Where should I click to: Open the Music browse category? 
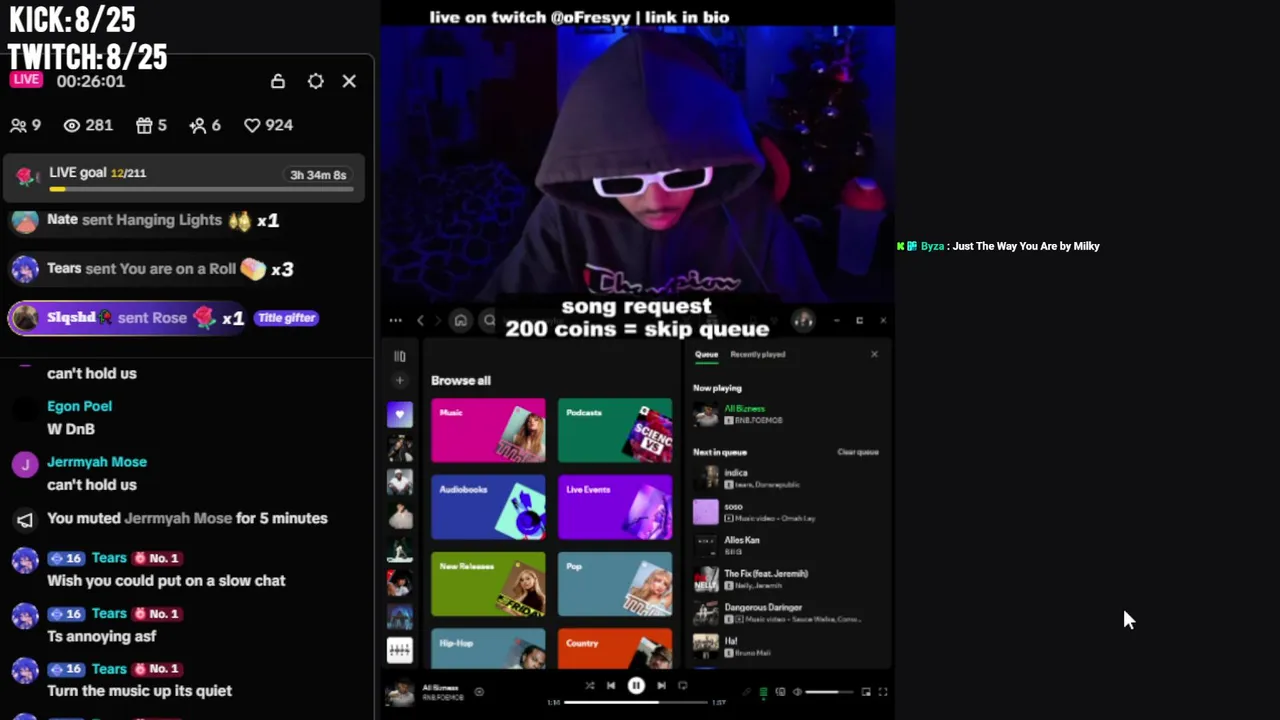pos(488,431)
